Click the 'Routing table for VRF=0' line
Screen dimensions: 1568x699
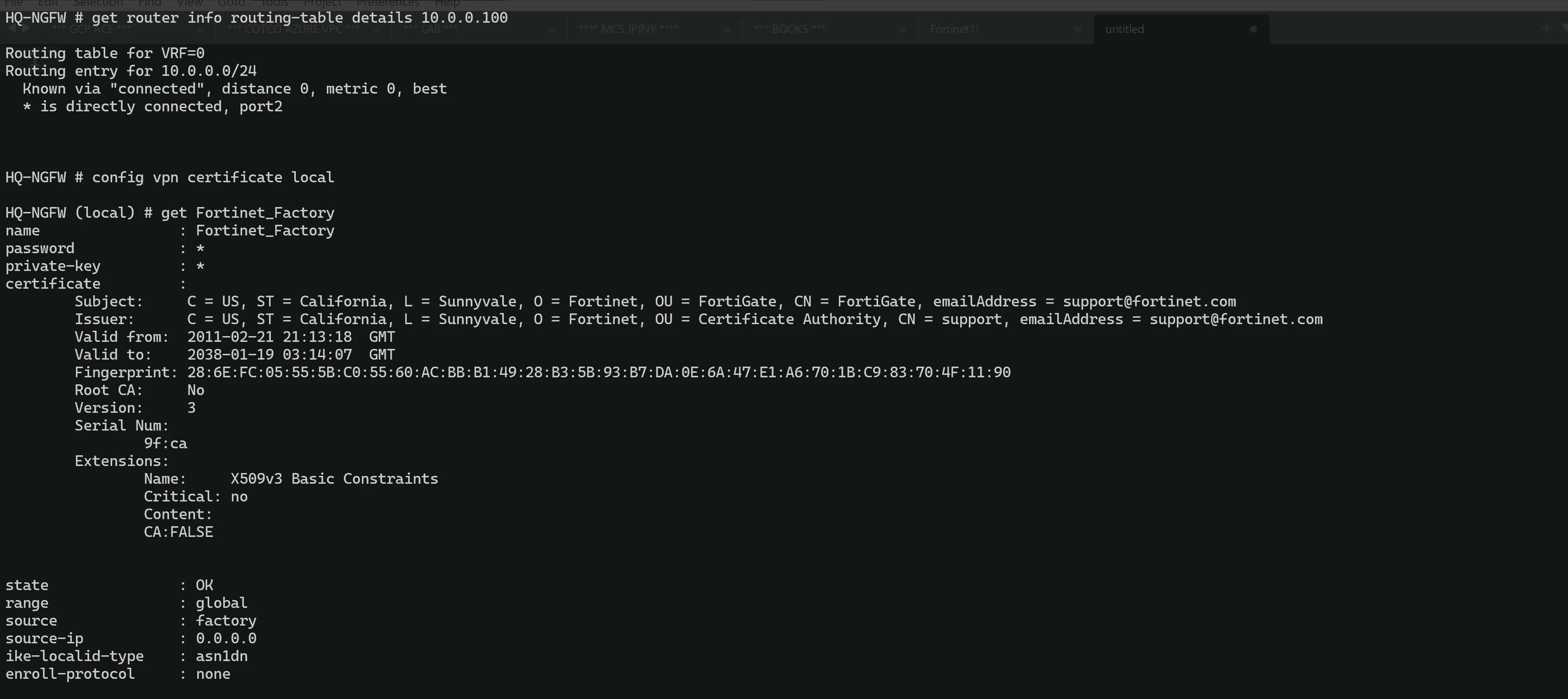(x=105, y=54)
